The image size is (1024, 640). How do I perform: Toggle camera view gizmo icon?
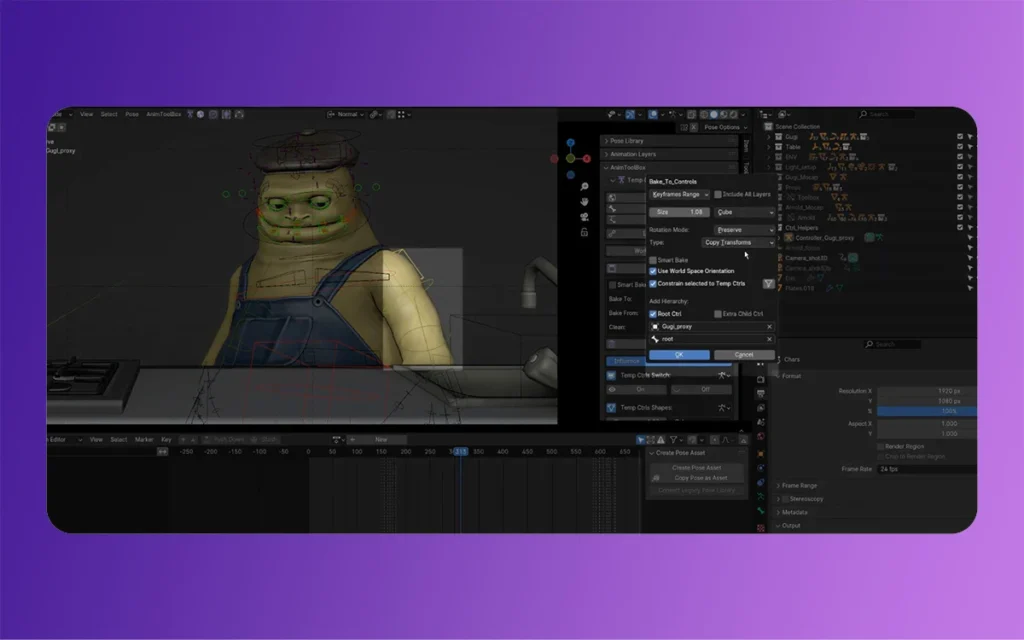(x=584, y=217)
